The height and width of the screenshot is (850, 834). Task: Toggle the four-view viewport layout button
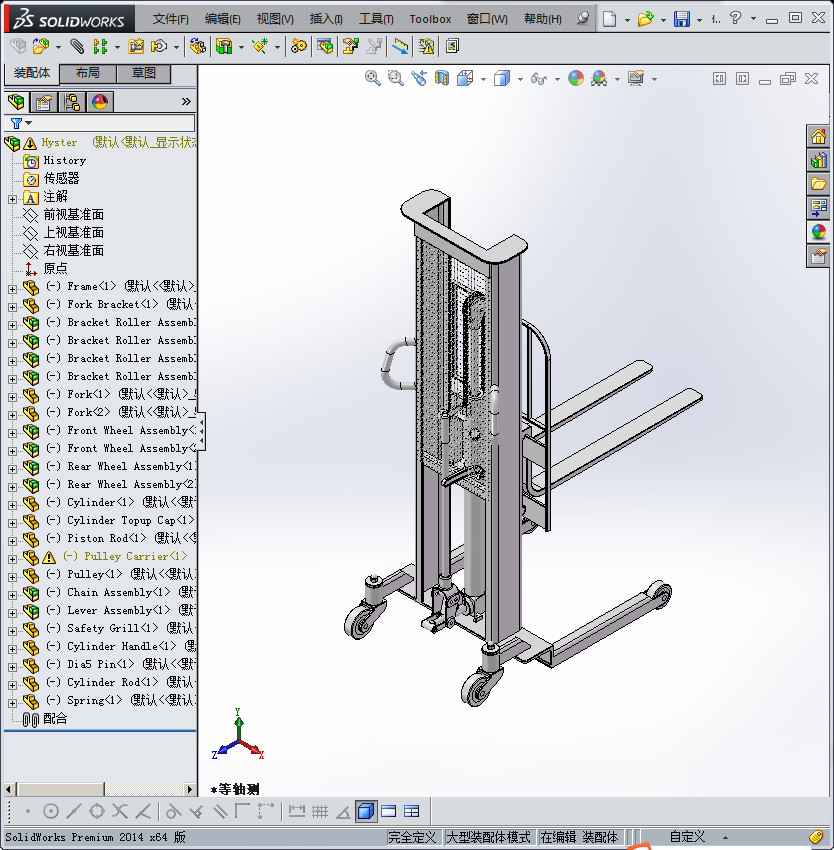click(412, 812)
